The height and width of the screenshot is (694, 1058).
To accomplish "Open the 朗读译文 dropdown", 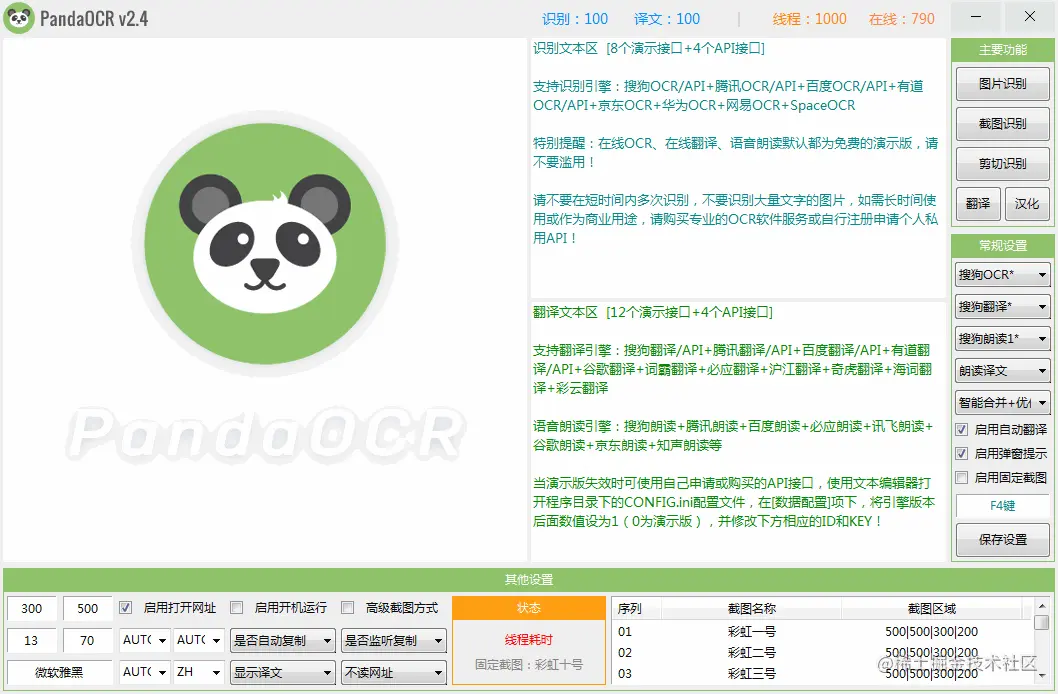I will 1003,371.
